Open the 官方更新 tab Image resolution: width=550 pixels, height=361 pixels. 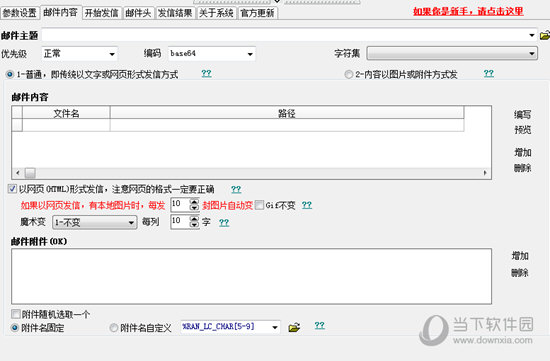(x=257, y=13)
